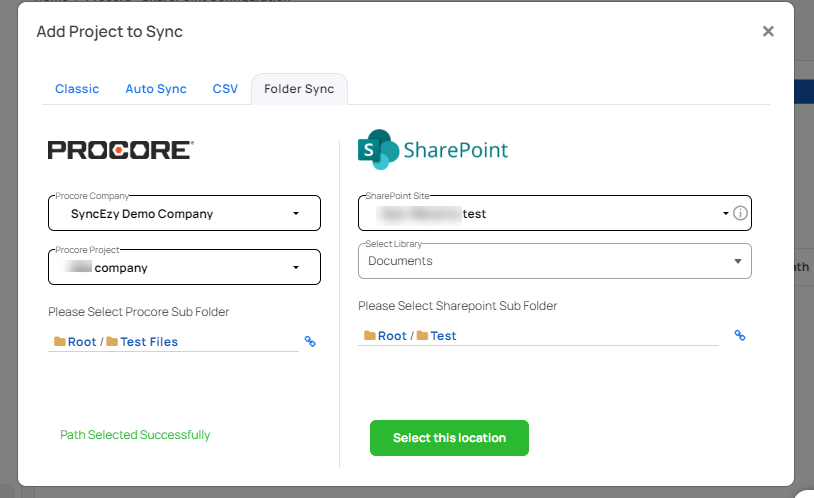Click the Please Select Procore Sub Folder label
The image size is (814, 498).
(x=139, y=312)
